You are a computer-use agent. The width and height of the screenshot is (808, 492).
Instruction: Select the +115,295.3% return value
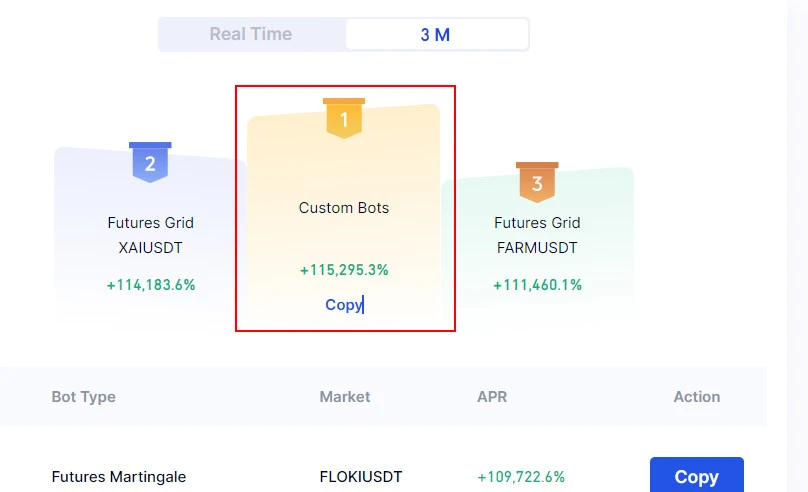click(344, 270)
